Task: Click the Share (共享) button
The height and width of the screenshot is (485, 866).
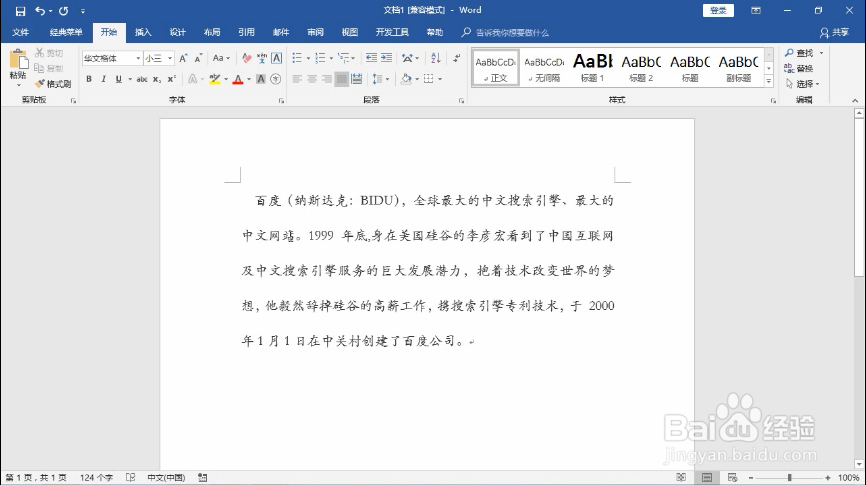Action: tap(834, 33)
